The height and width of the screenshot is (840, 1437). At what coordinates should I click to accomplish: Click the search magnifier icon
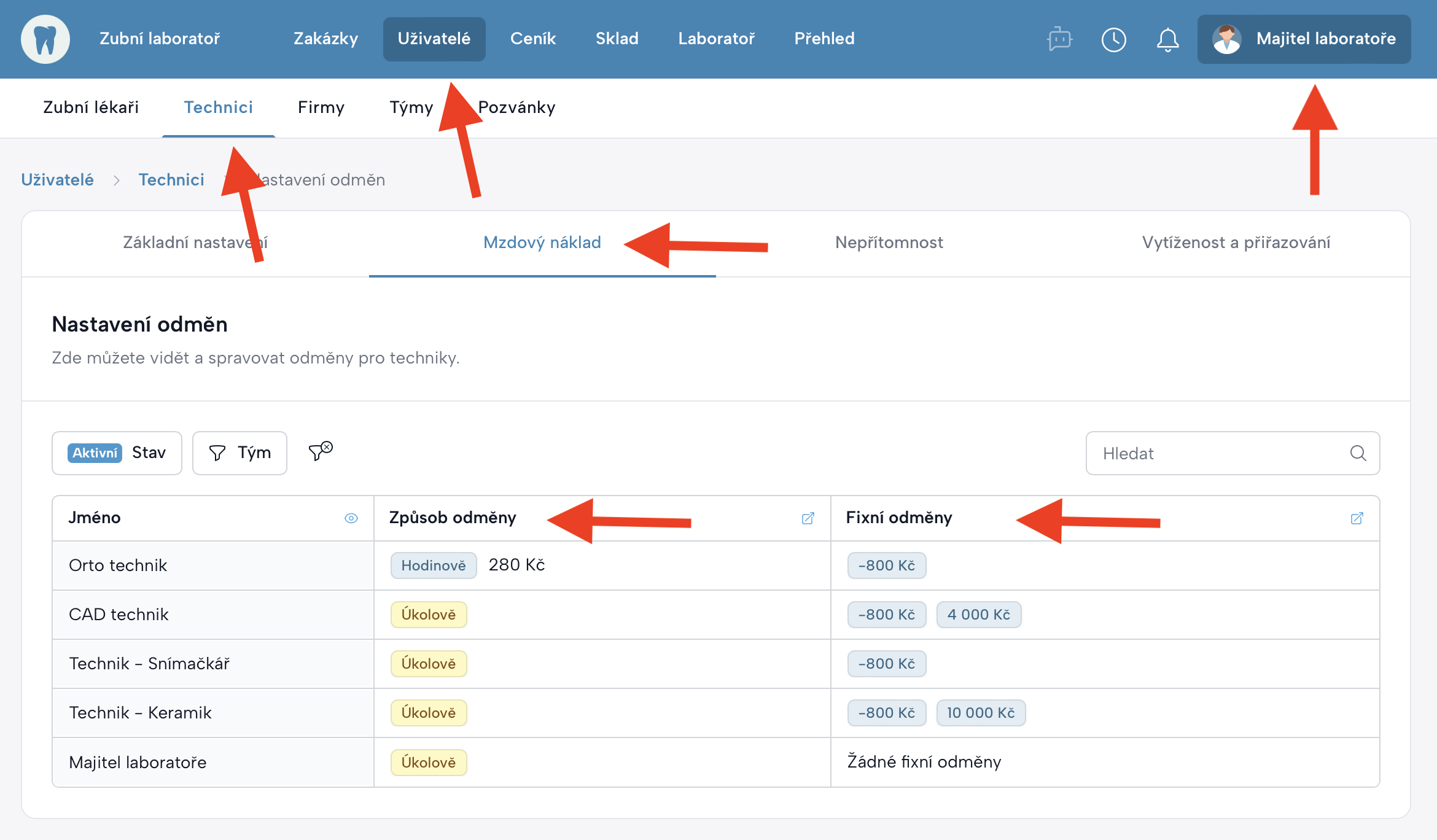pos(1358,453)
